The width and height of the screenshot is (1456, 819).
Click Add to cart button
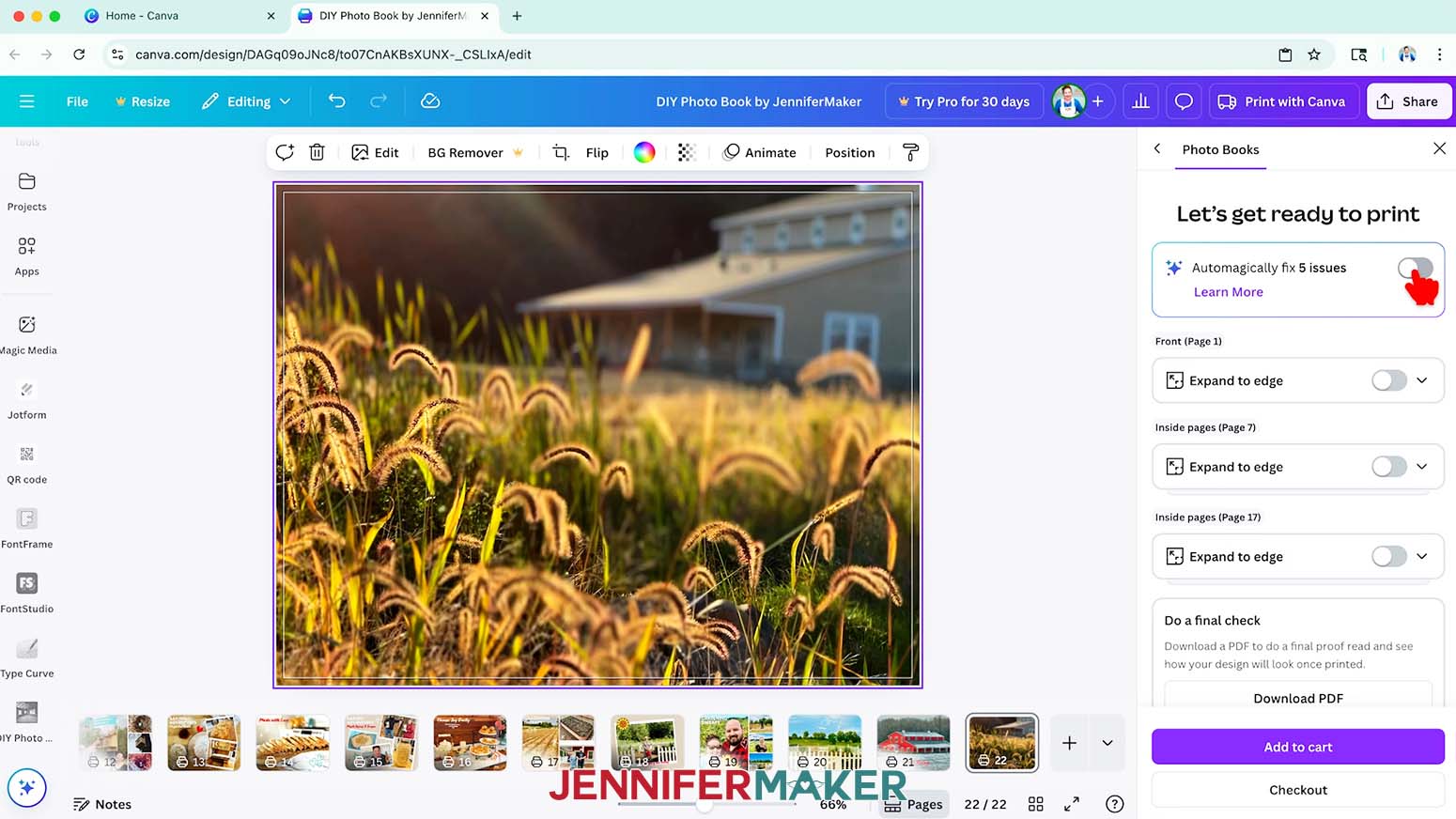pos(1298,747)
